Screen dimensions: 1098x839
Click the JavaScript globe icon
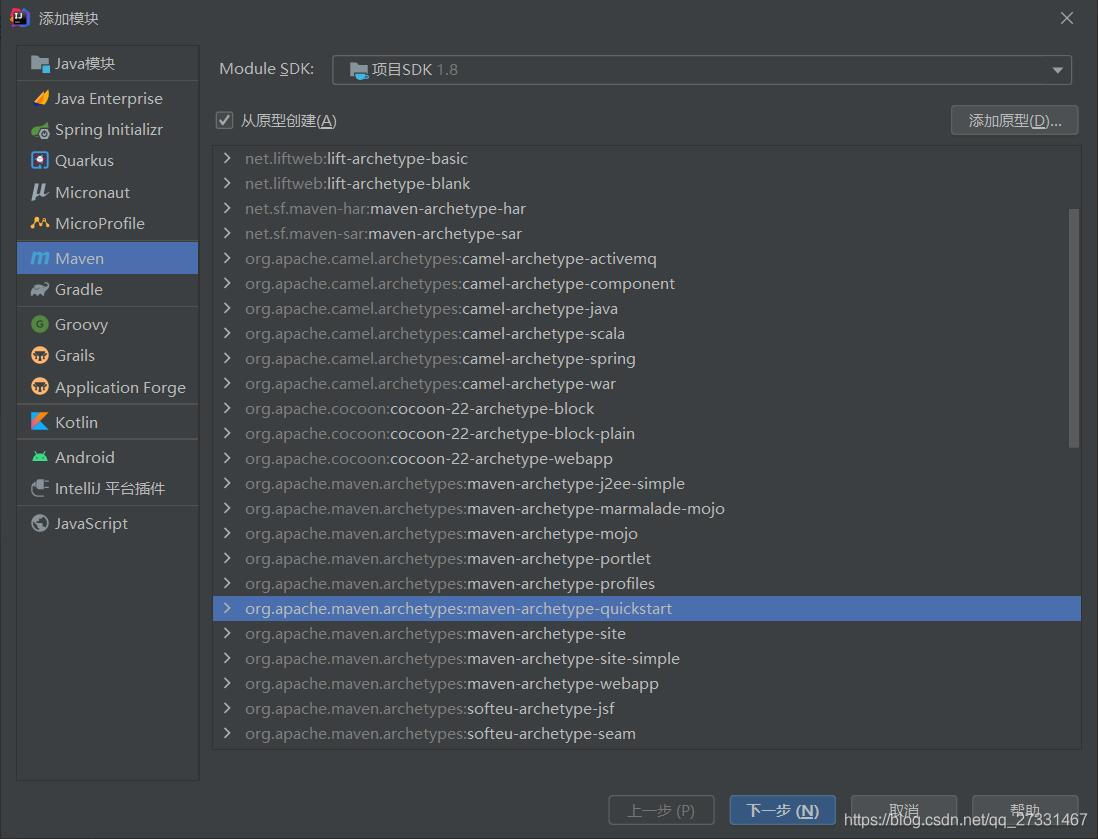[40, 523]
